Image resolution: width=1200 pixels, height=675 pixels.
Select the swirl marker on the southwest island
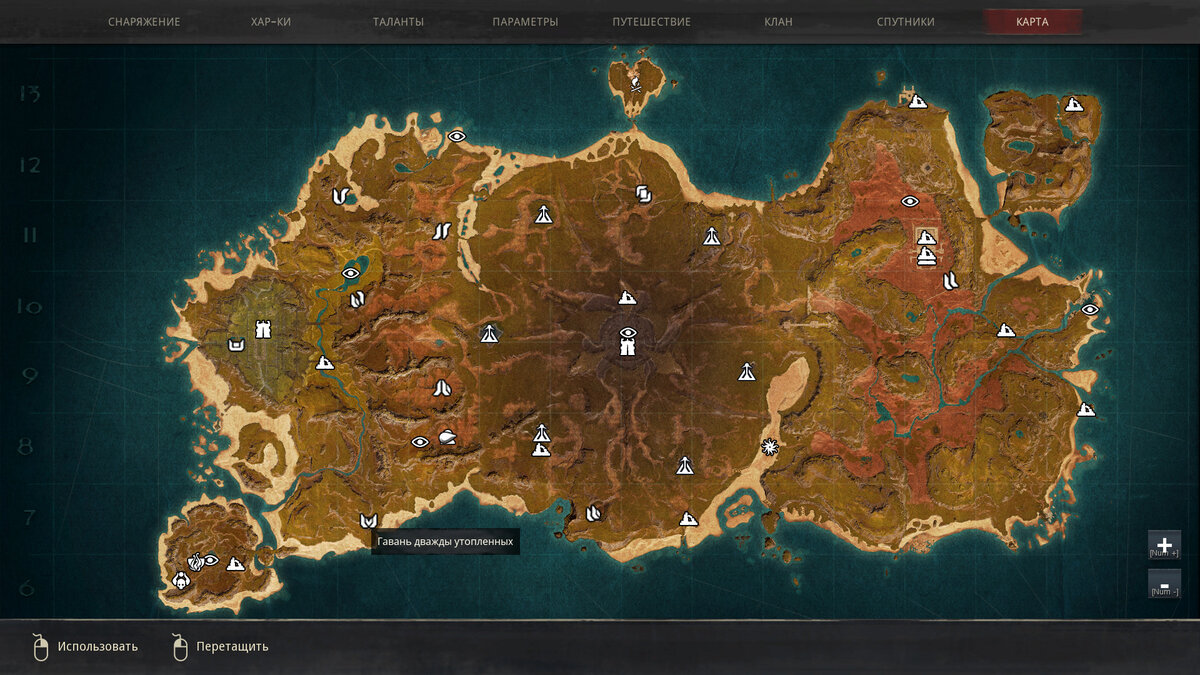pos(196,561)
